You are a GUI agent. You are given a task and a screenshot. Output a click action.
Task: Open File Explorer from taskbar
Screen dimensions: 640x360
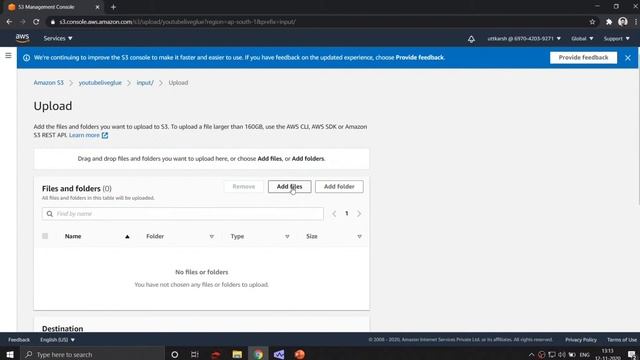pyautogui.click(x=237, y=354)
